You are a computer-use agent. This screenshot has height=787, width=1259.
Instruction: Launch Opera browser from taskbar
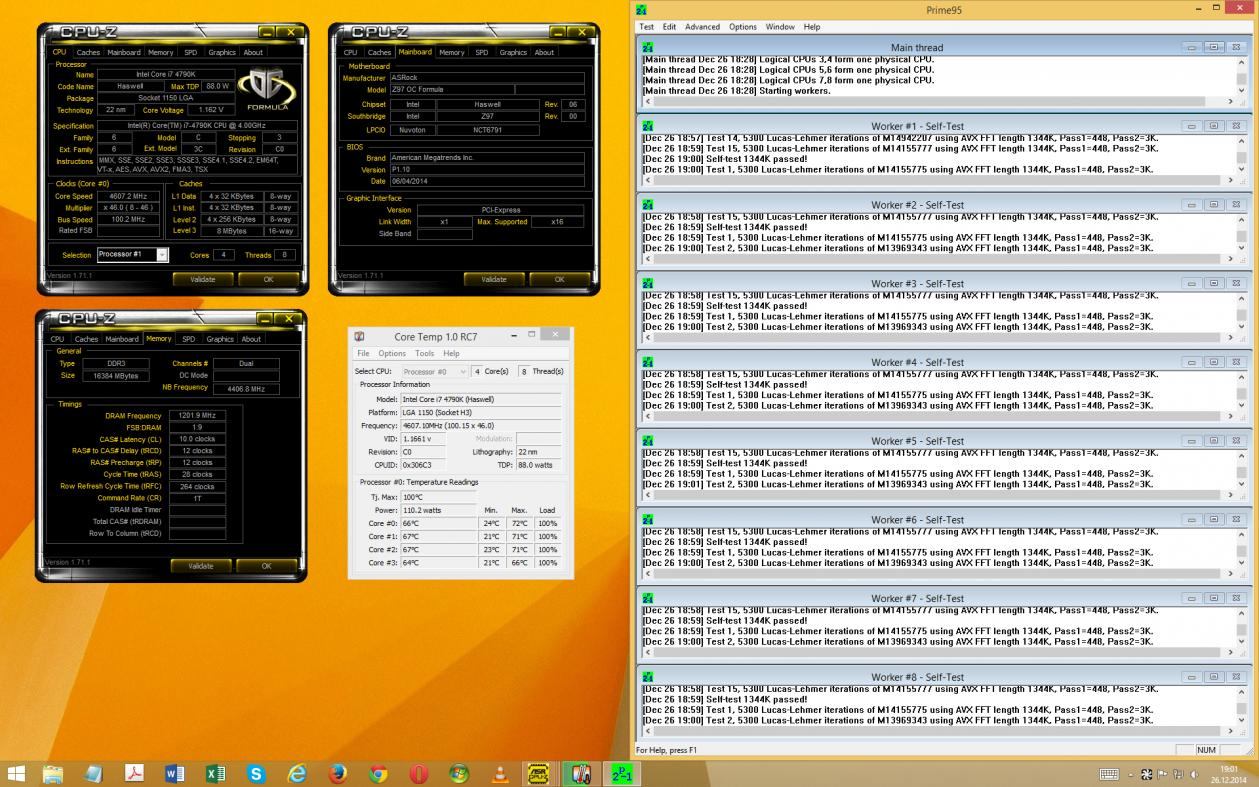pos(419,773)
